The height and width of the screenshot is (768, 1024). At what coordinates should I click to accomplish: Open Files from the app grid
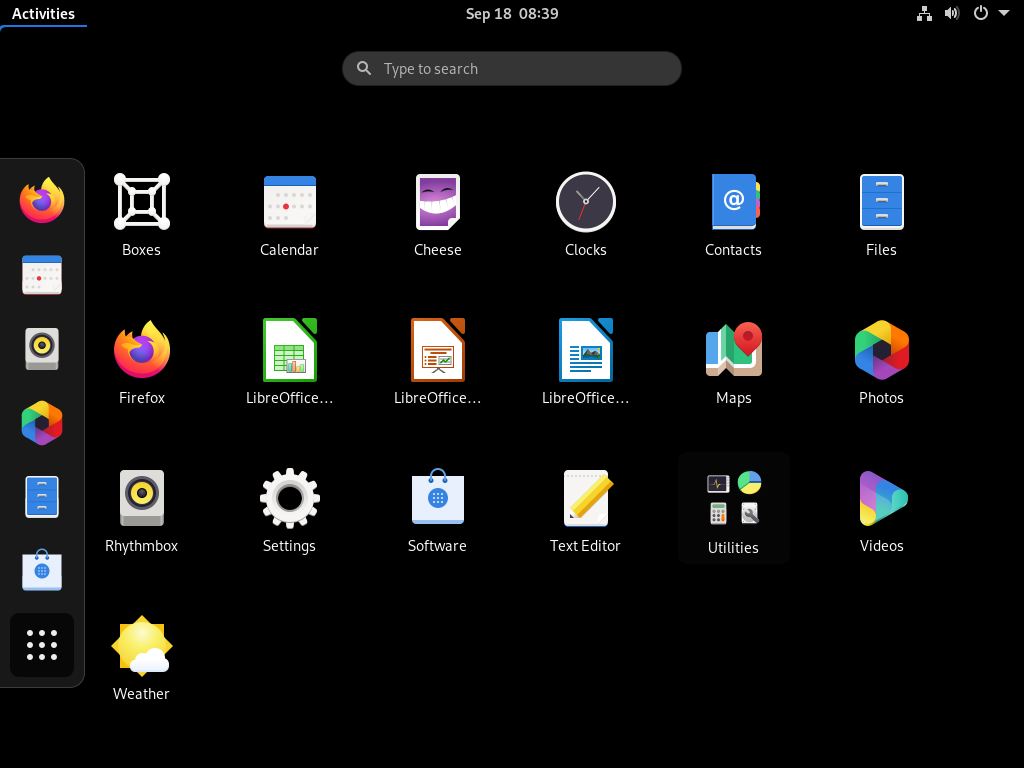point(882,214)
